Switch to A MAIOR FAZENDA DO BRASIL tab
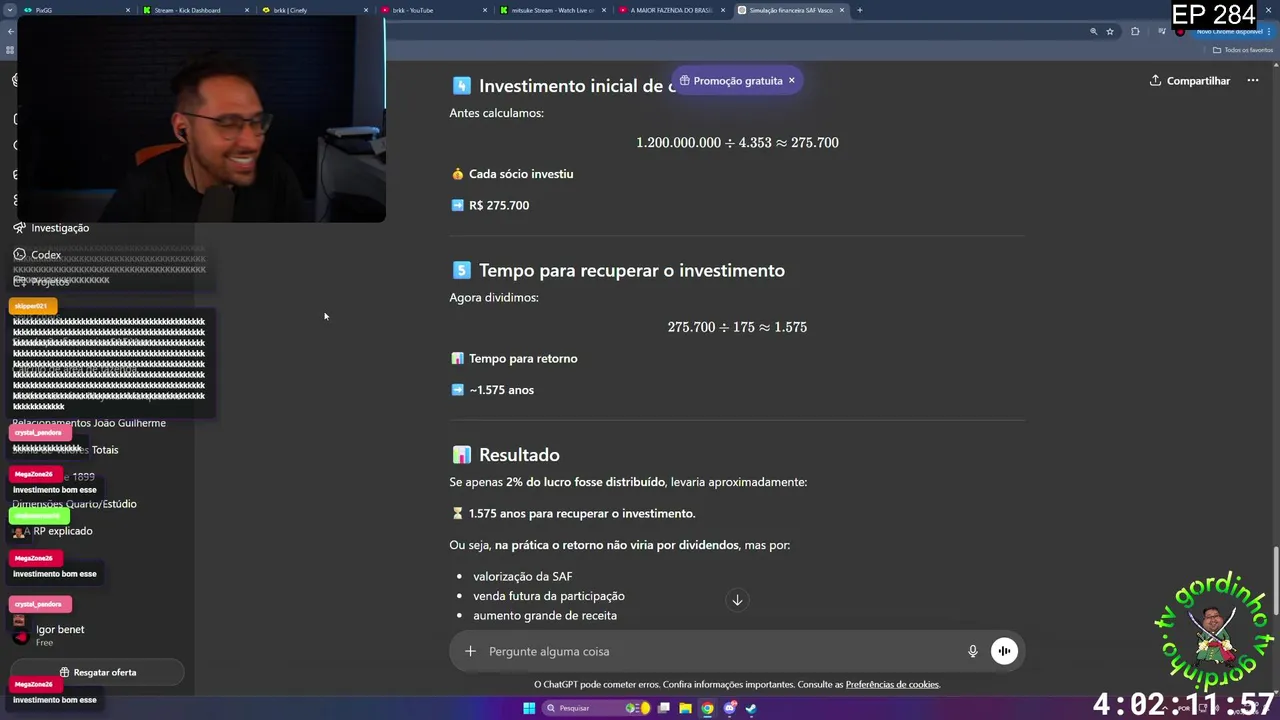The height and width of the screenshot is (720, 1280). (x=671, y=10)
